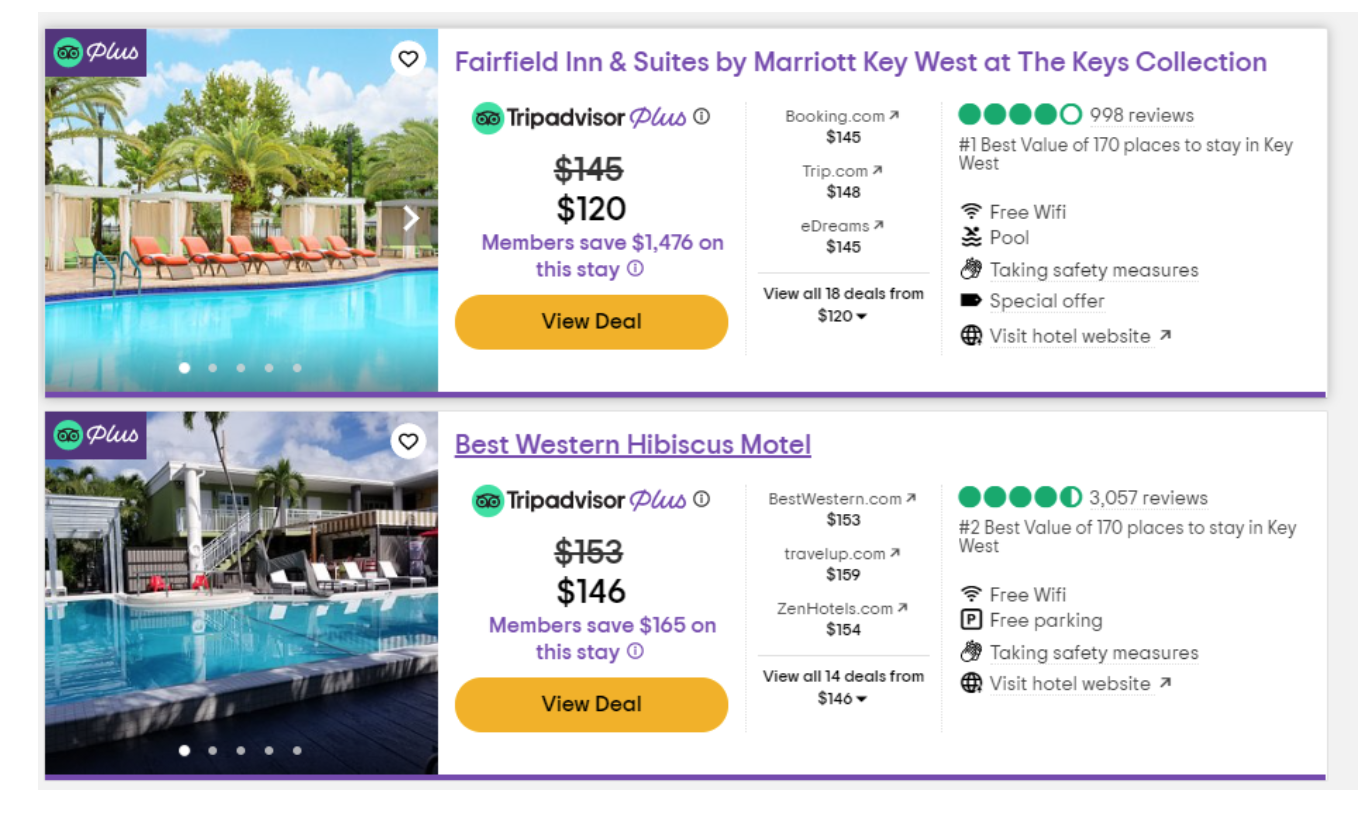Click View Deal for Best Western Hibiscus
Screen dimensions: 1372x814
tap(591, 704)
